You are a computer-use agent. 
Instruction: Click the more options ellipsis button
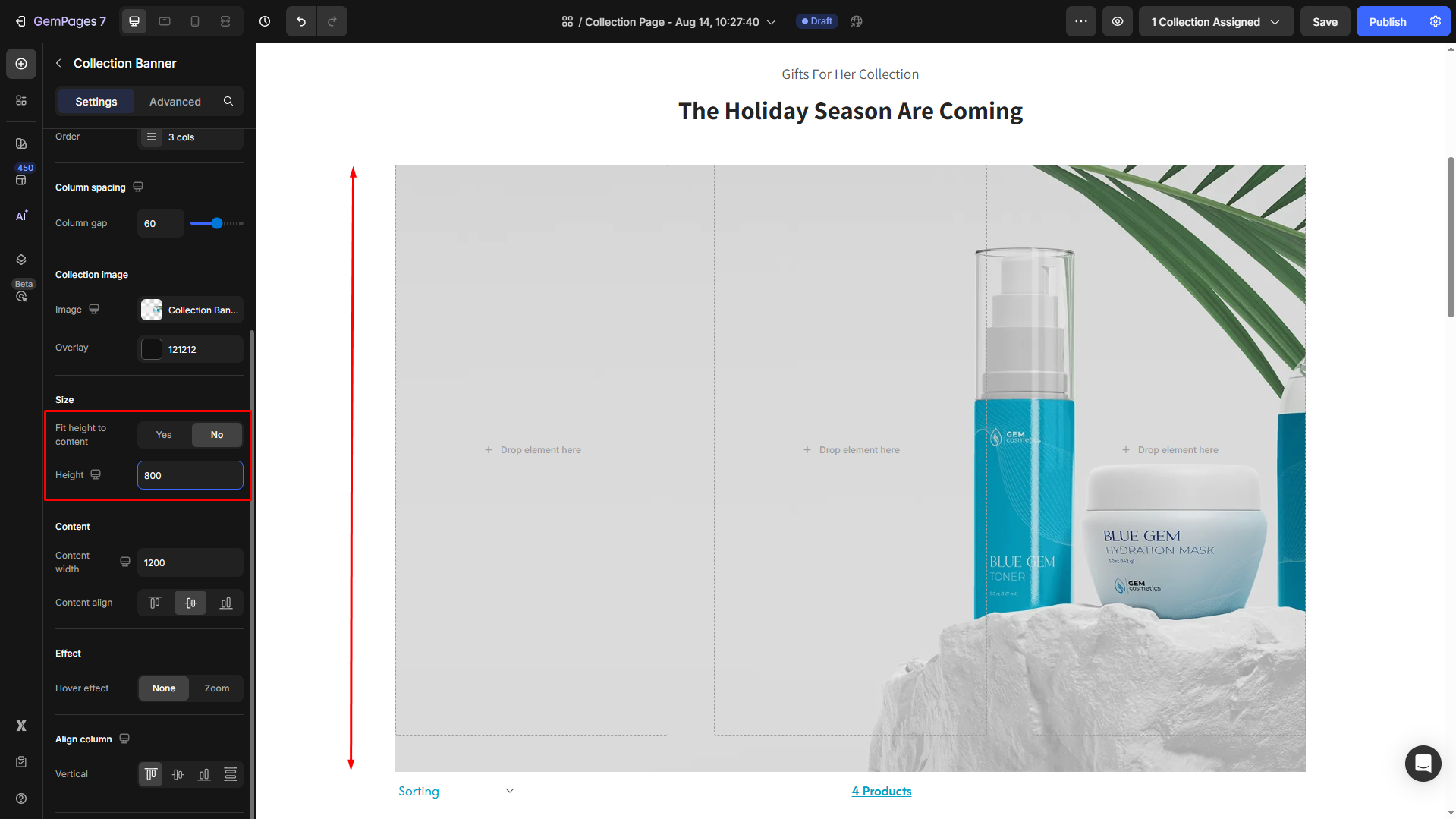[1081, 21]
